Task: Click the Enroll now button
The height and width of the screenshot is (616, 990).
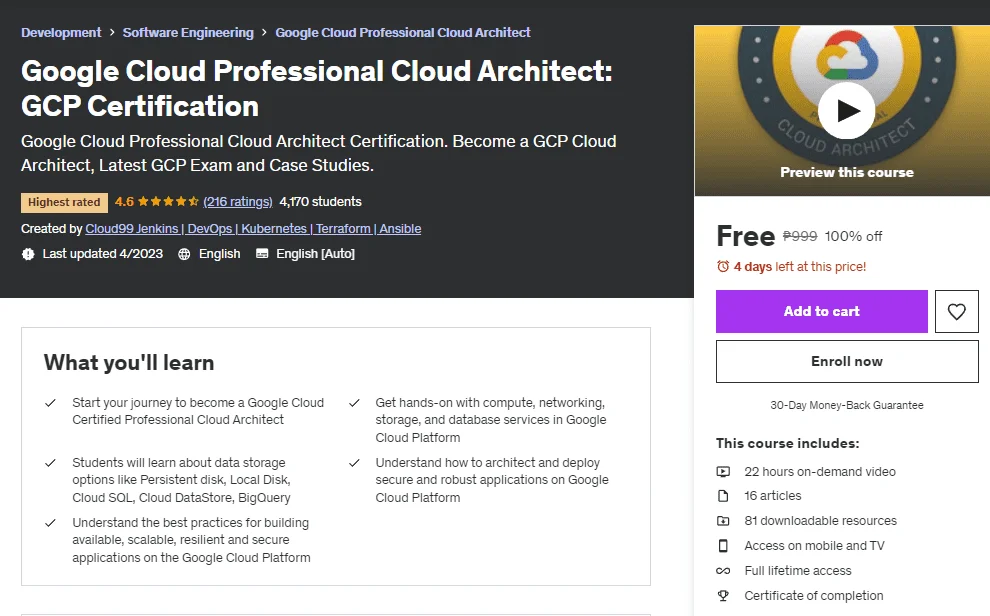Action: click(847, 362)
